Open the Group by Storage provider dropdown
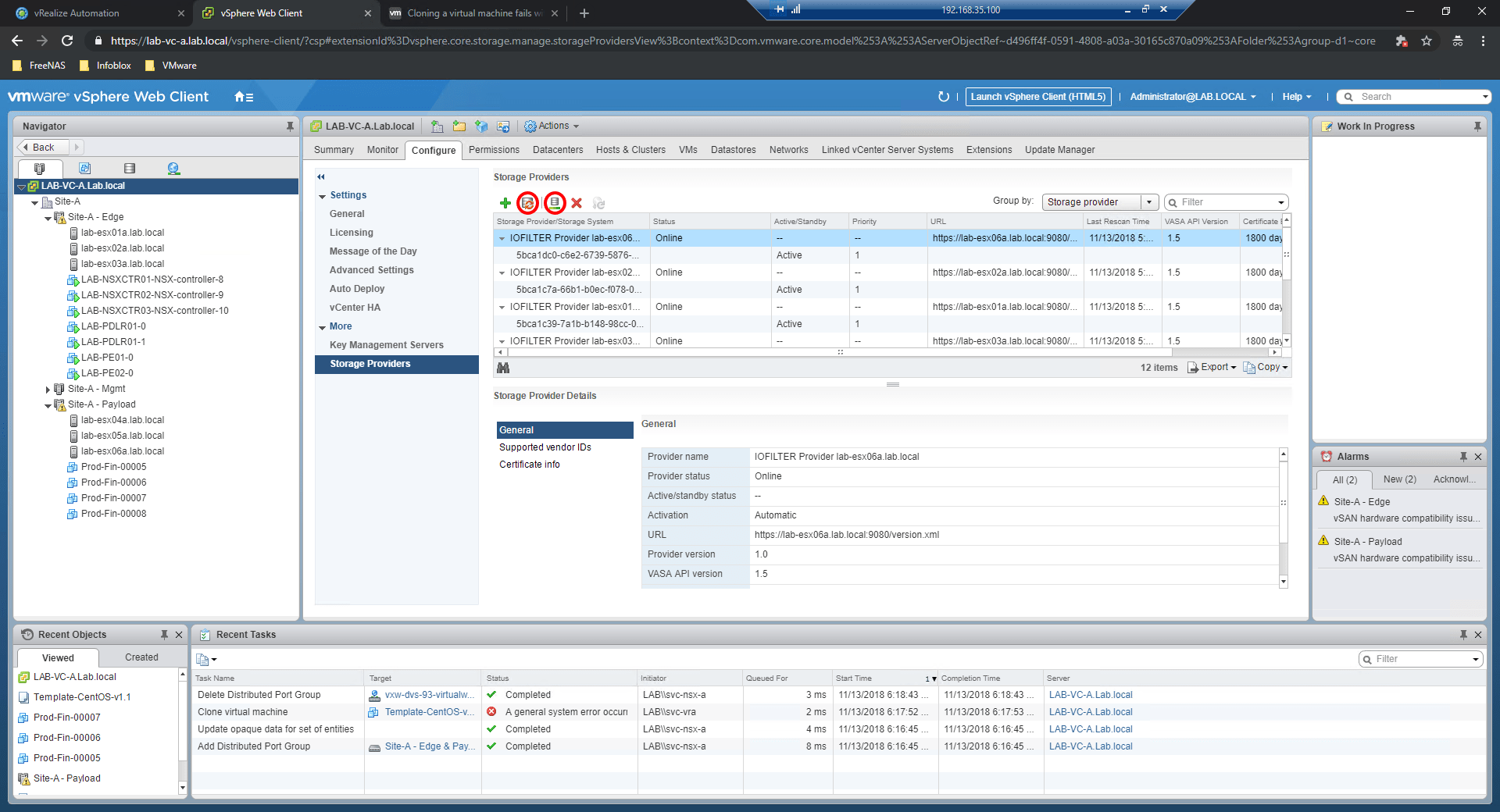 pos(1100,202)
